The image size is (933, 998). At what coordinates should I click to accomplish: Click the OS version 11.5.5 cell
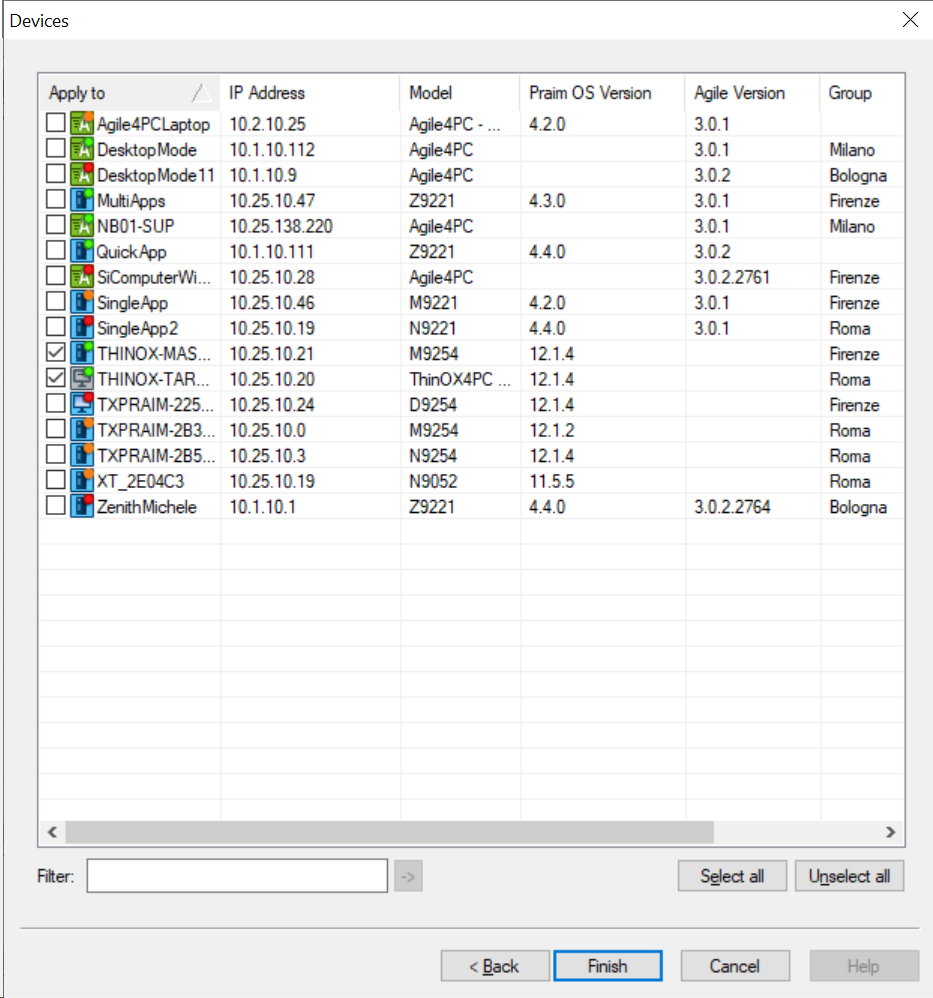point(551,481)
